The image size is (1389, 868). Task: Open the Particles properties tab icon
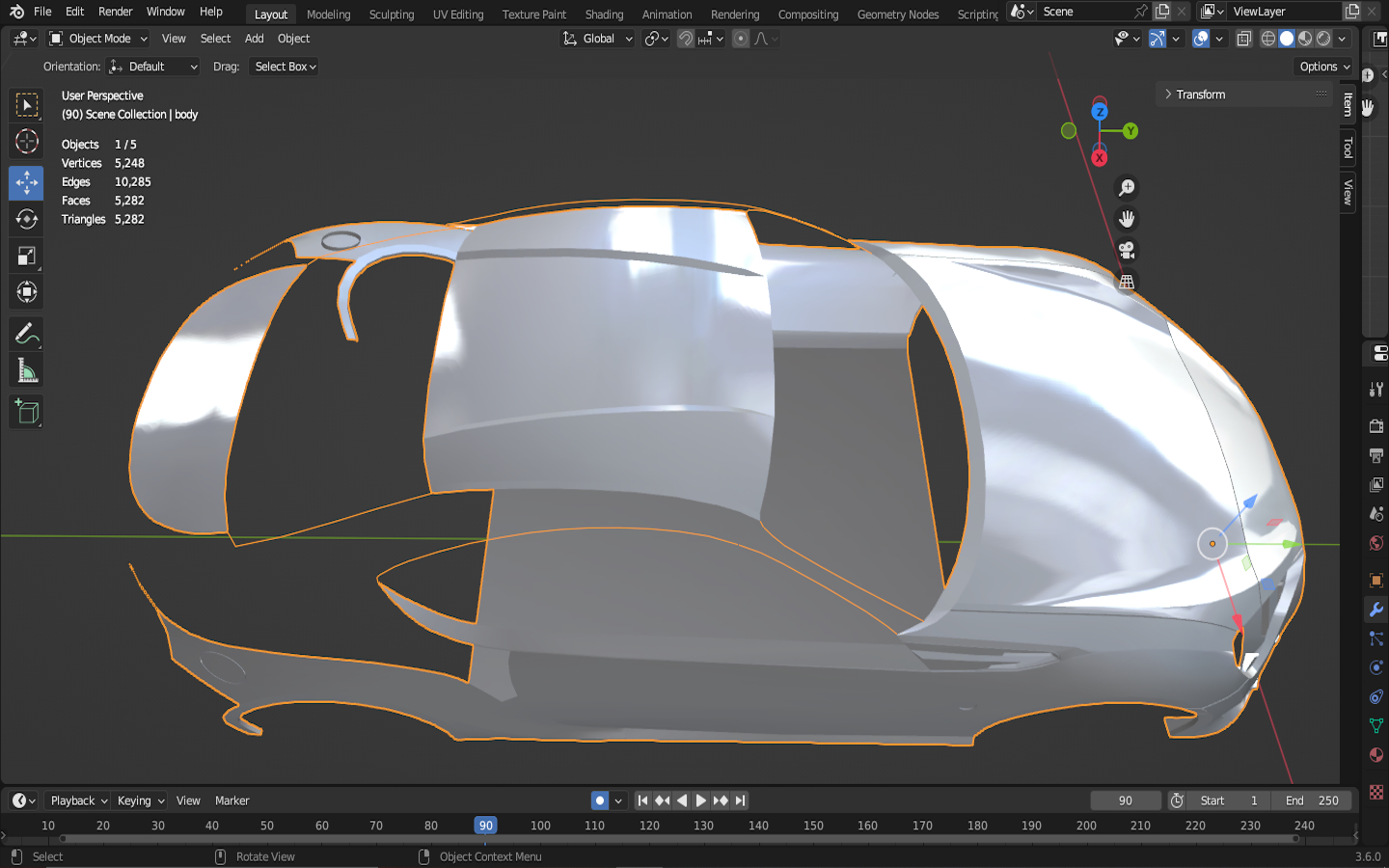tap(1376, 638)
